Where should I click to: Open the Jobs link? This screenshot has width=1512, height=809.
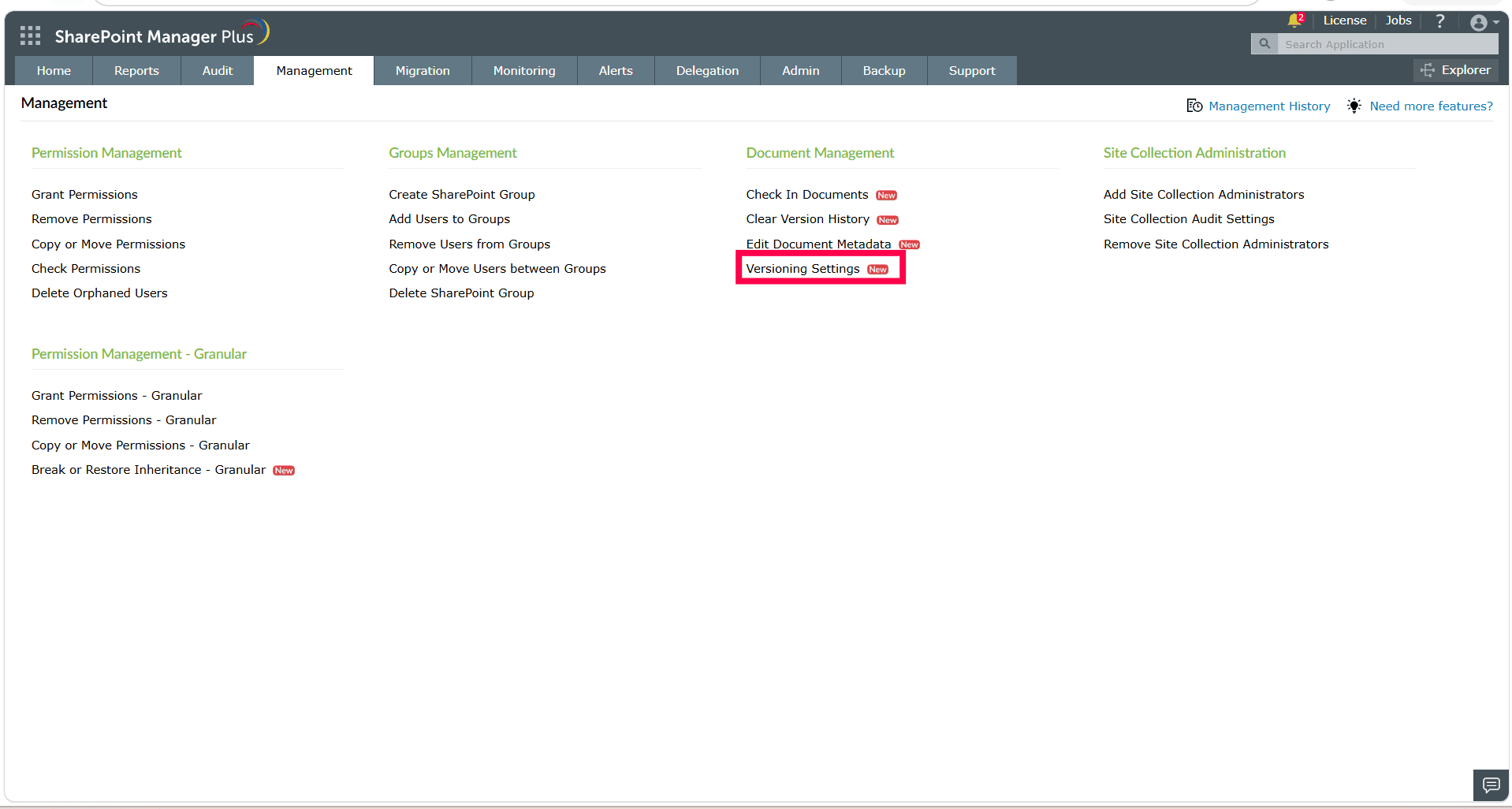coord(1398,21)
